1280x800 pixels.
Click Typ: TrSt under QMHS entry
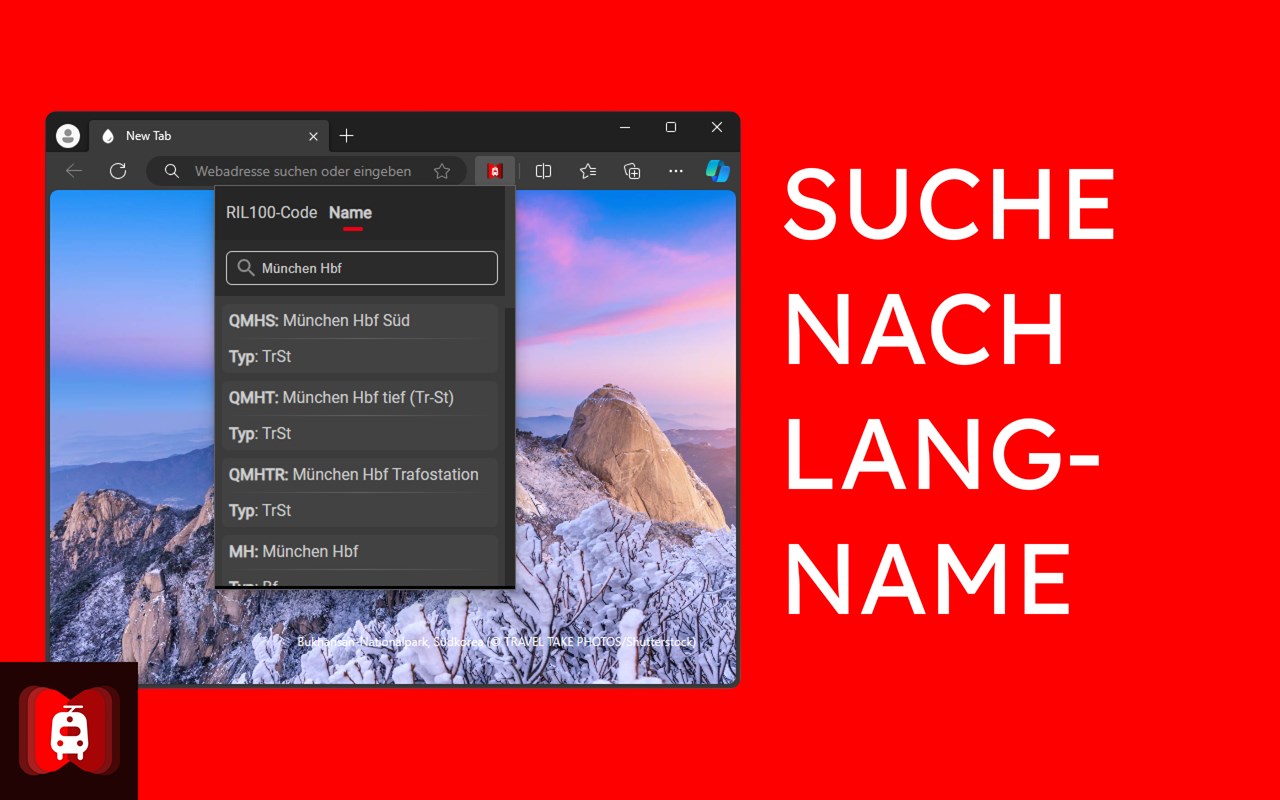[x=260, y=356]
